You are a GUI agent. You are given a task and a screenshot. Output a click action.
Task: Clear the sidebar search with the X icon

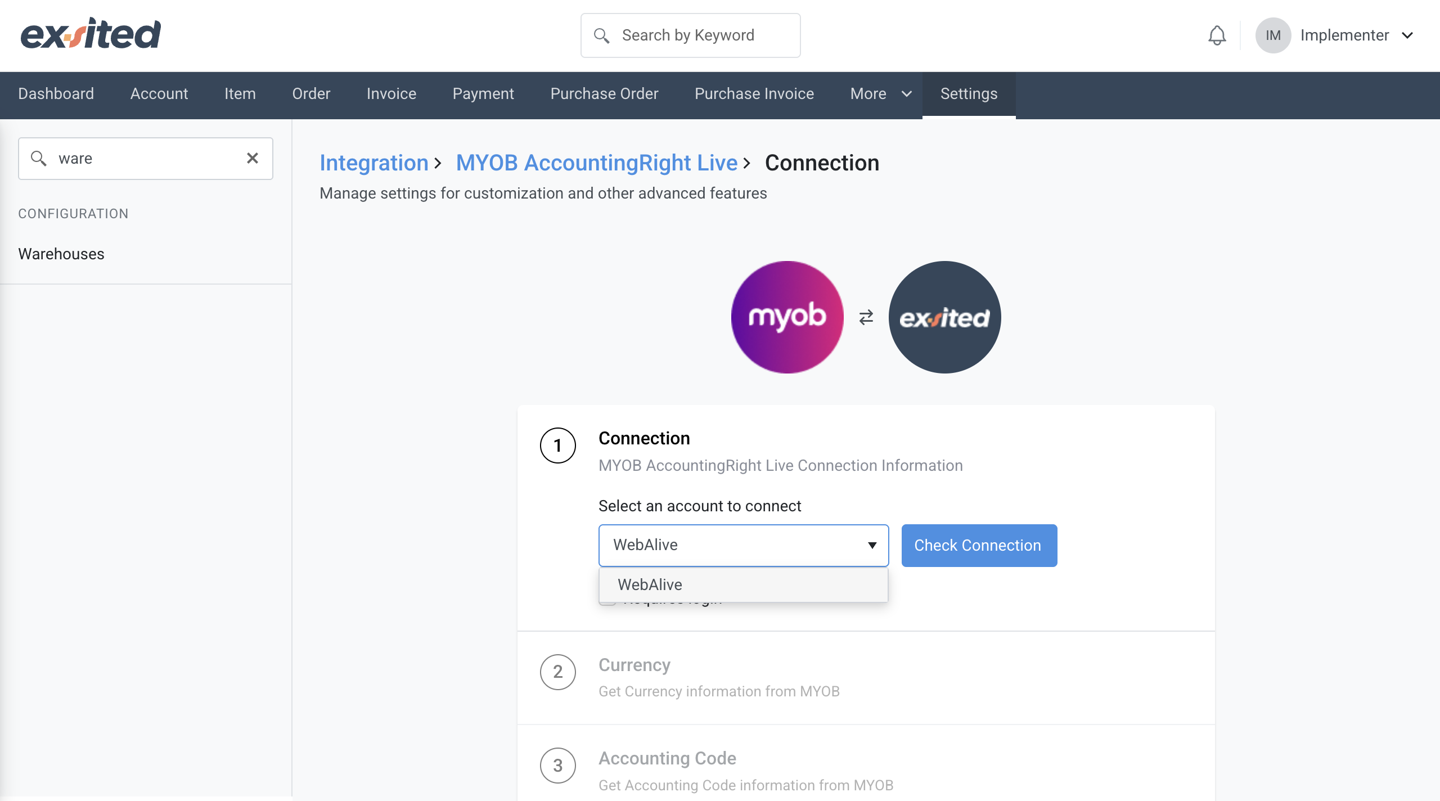click(x=253, y=158)
